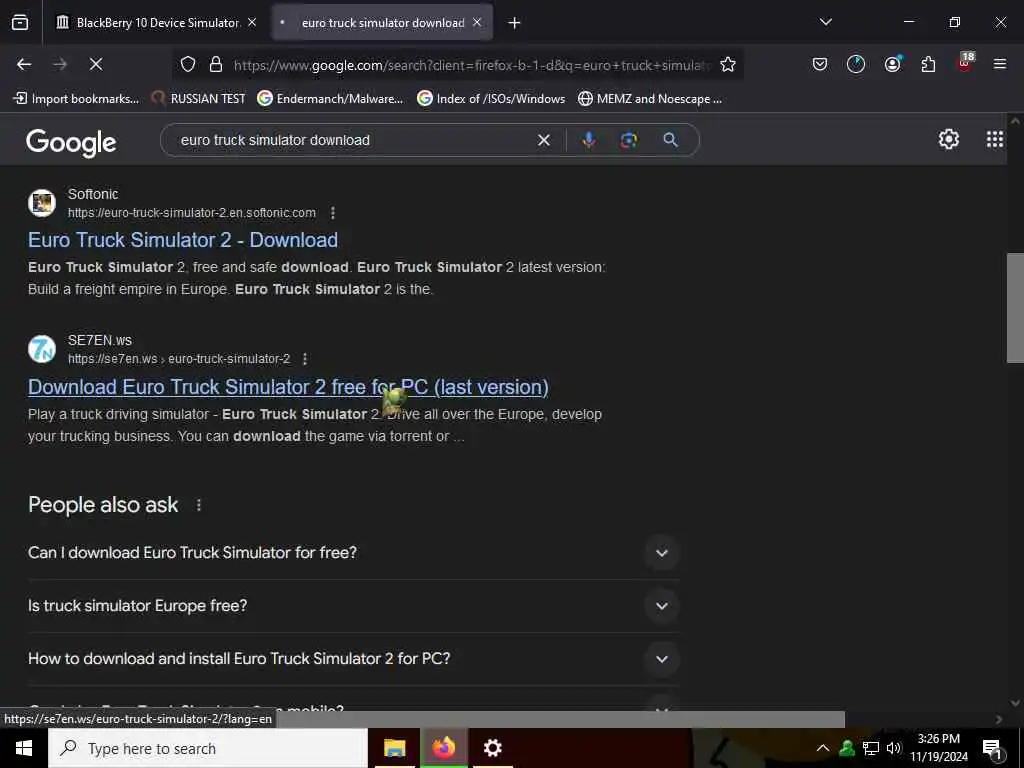
Task: Go back to previous page
Action: (24, 64)
